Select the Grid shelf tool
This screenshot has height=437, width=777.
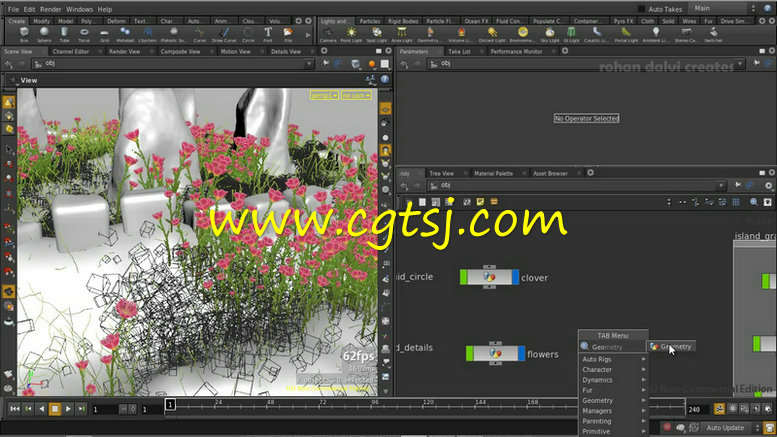point(104,34)
